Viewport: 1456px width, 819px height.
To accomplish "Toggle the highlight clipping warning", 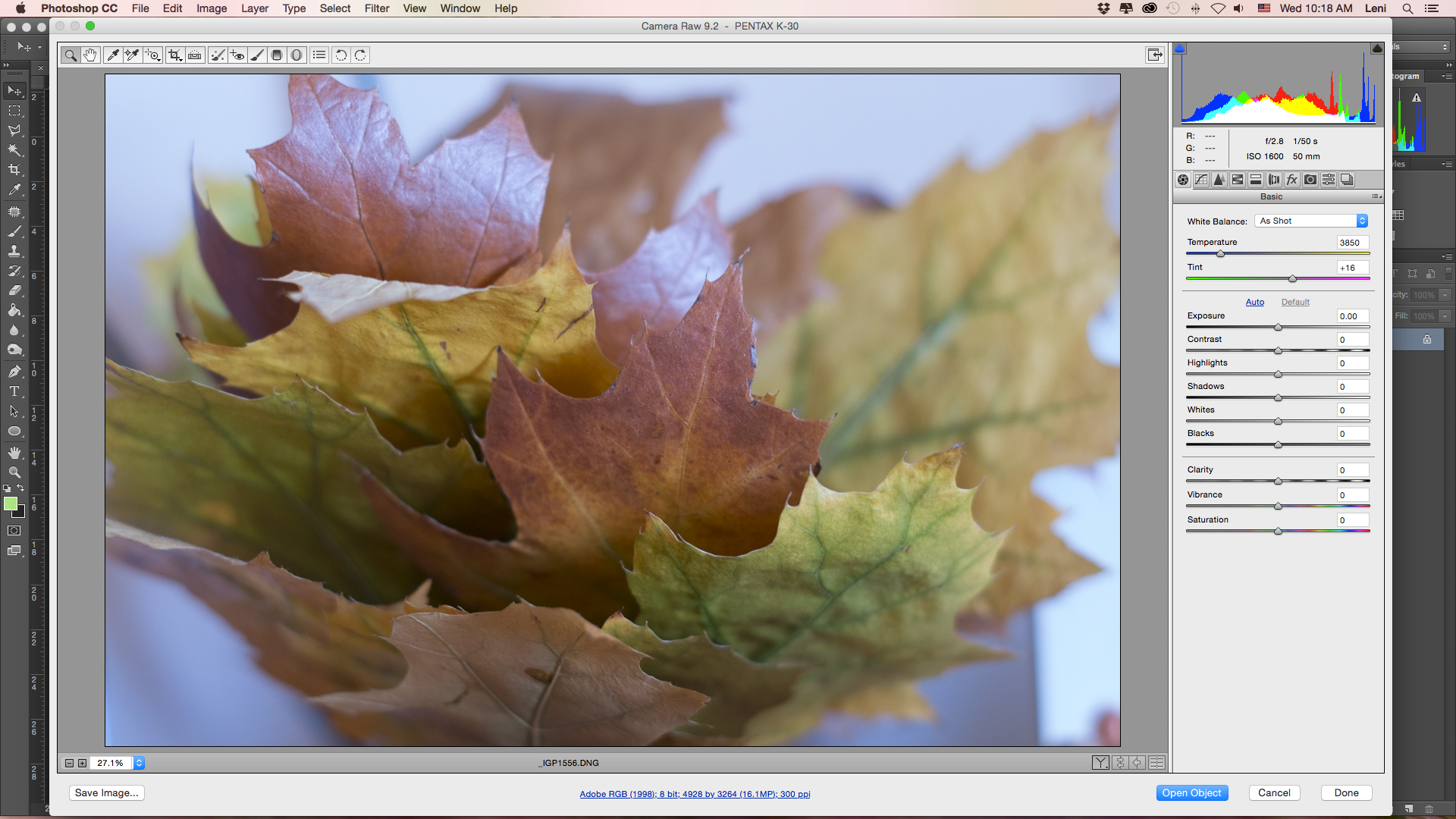I will 1376,49.
